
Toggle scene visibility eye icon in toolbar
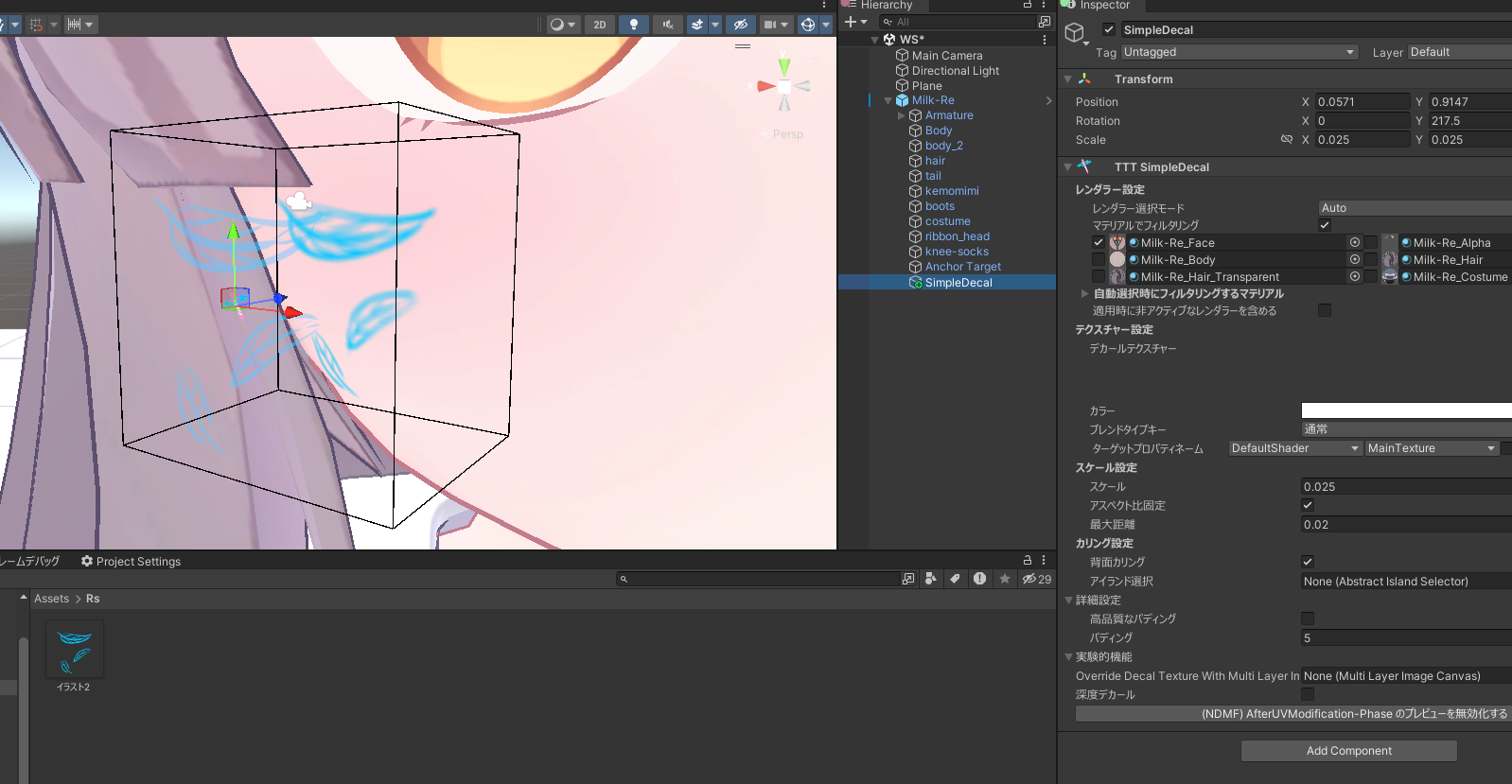740,25
